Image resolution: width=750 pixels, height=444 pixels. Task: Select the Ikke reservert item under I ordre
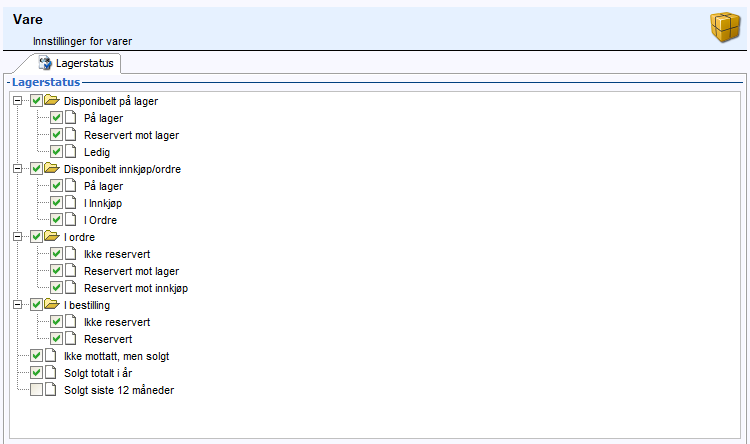pyautogui.click(x=117, y=254)
